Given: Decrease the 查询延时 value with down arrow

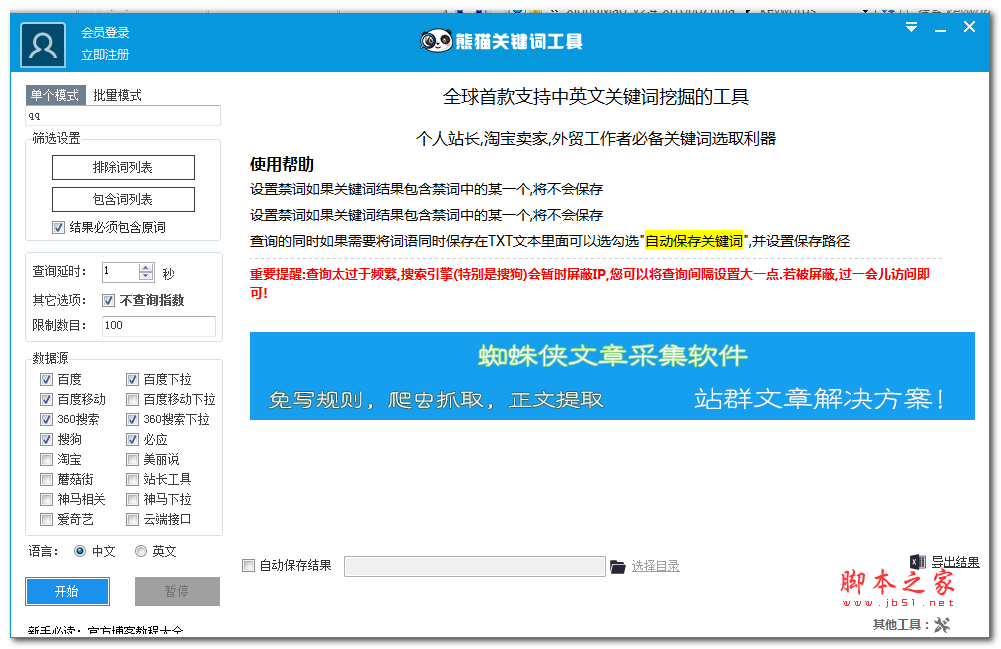Looking at the screenshot, I should pos(146,277).
